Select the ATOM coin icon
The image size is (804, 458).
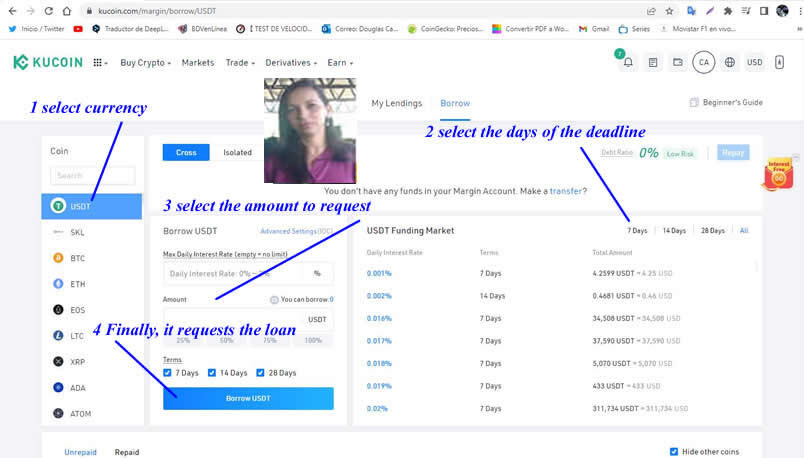coord(58,413)
